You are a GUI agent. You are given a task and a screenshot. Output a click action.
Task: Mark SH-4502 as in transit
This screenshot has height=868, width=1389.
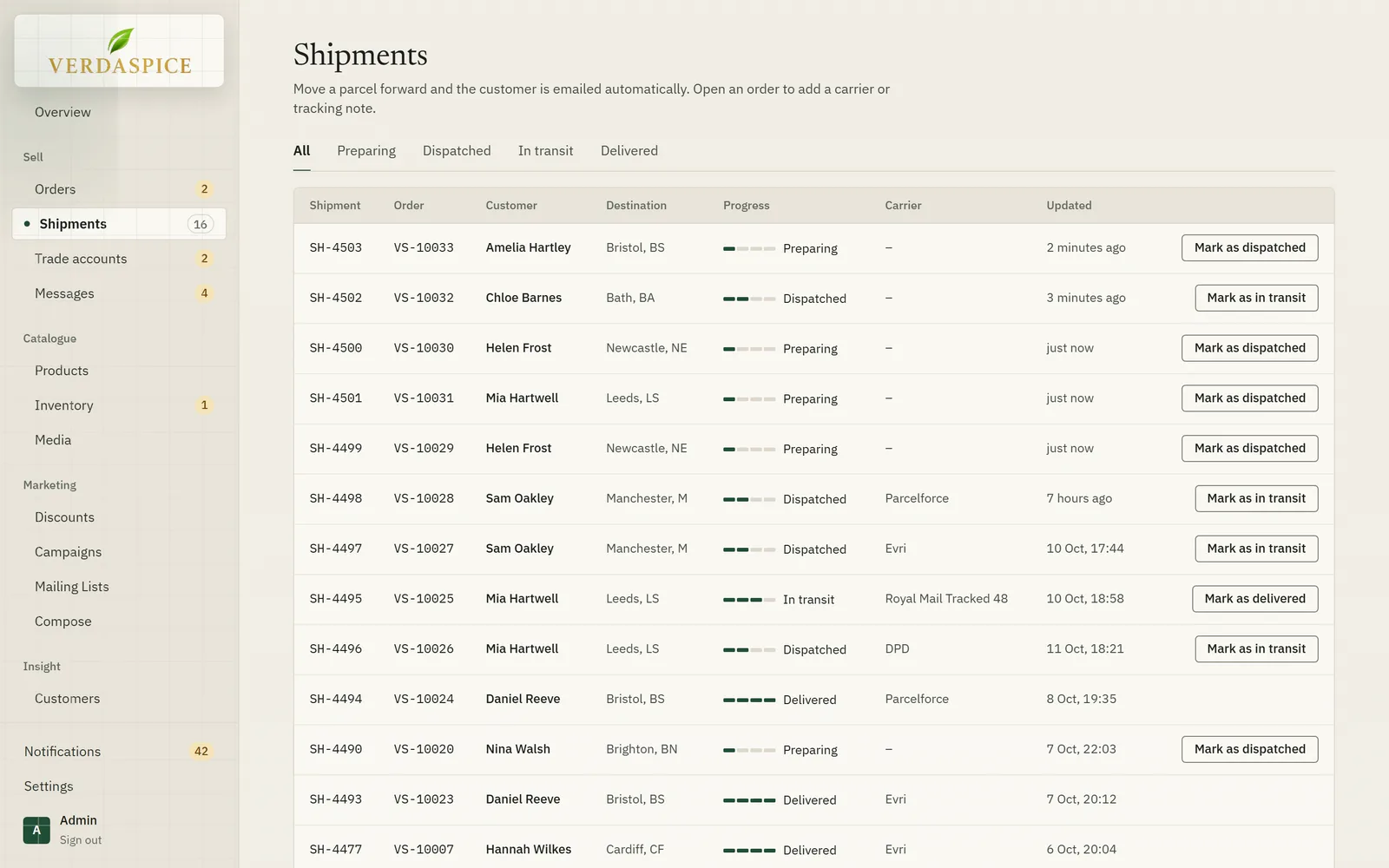[1256, 298]
